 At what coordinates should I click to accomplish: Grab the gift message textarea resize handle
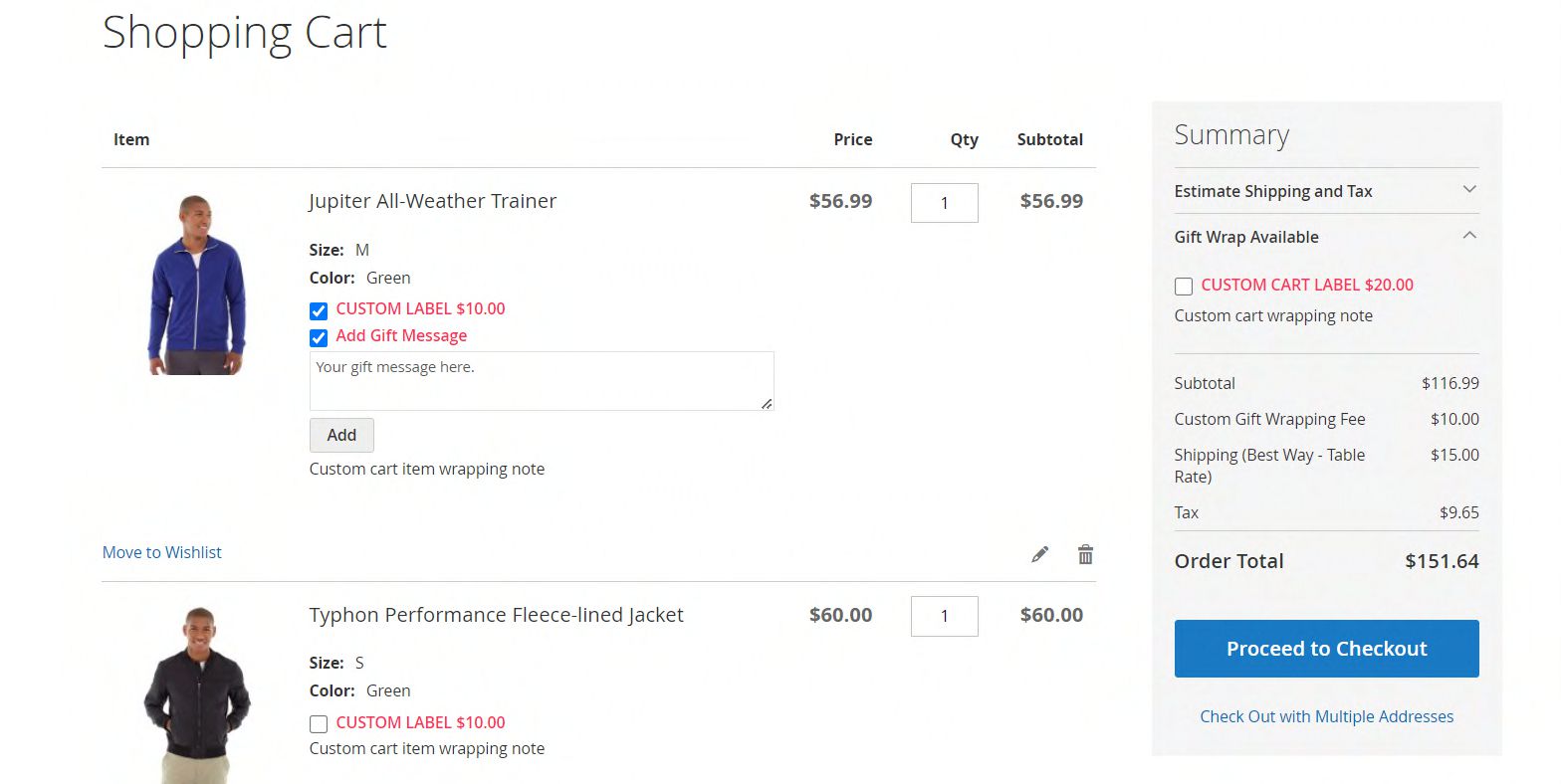[767, 404]
